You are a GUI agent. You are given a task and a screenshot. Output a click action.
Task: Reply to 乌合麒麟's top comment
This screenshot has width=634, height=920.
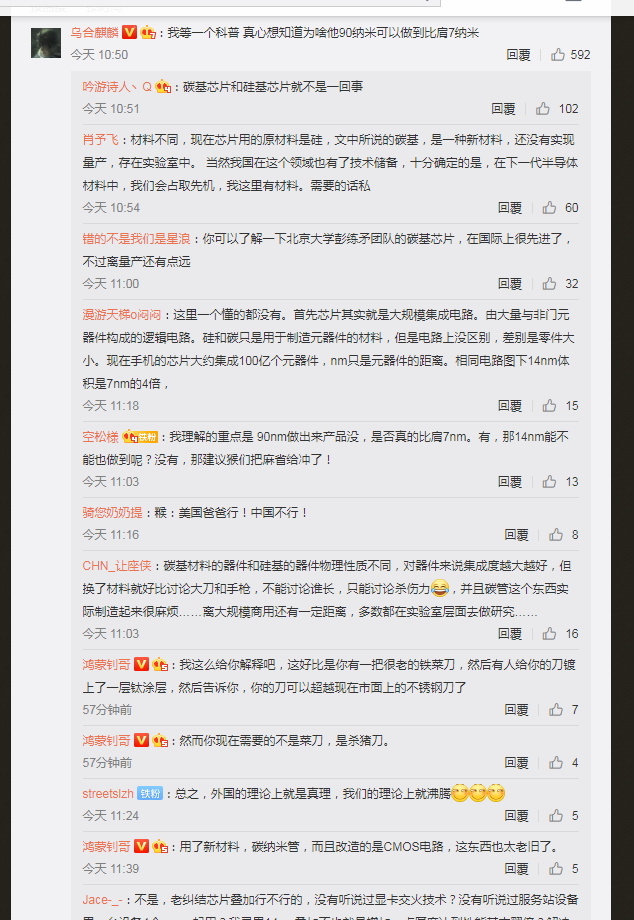pos(518,55)
